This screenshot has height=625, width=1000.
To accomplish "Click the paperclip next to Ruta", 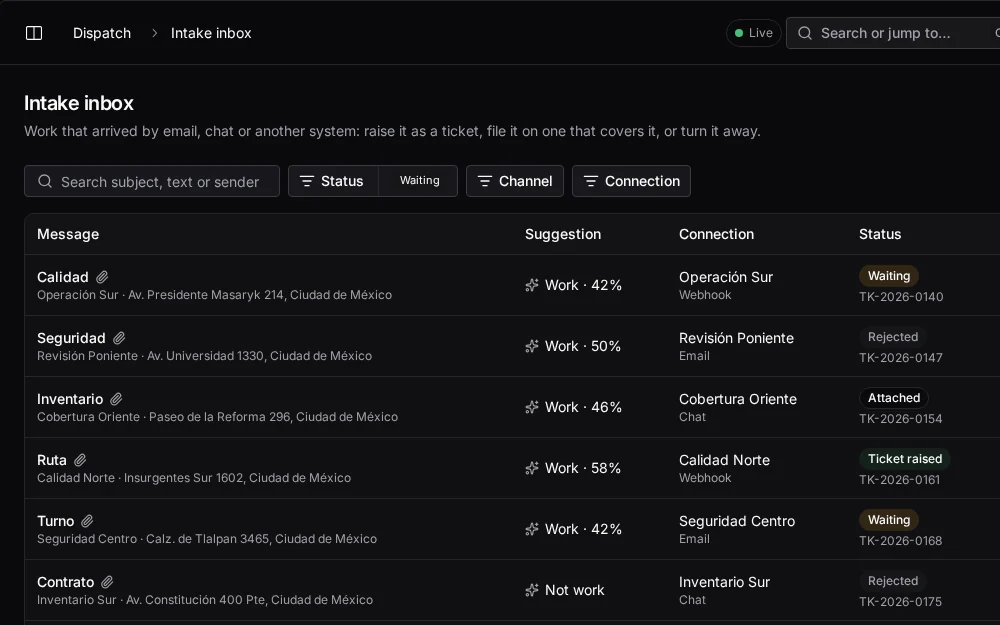I will [x=80, y=460].
